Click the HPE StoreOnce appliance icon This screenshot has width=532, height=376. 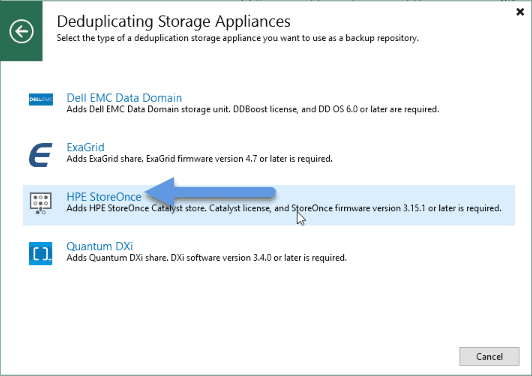point(41,203)
